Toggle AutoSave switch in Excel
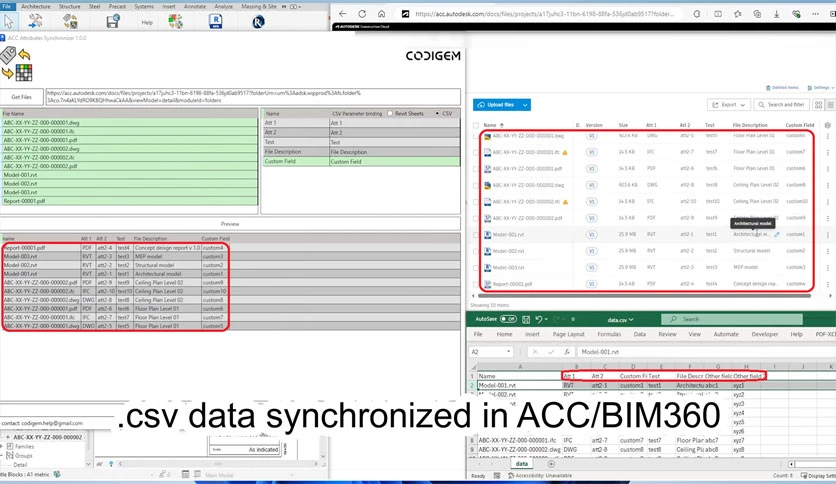Image resolution: width=836 pixels, height=484 pixels. (508, 319)
